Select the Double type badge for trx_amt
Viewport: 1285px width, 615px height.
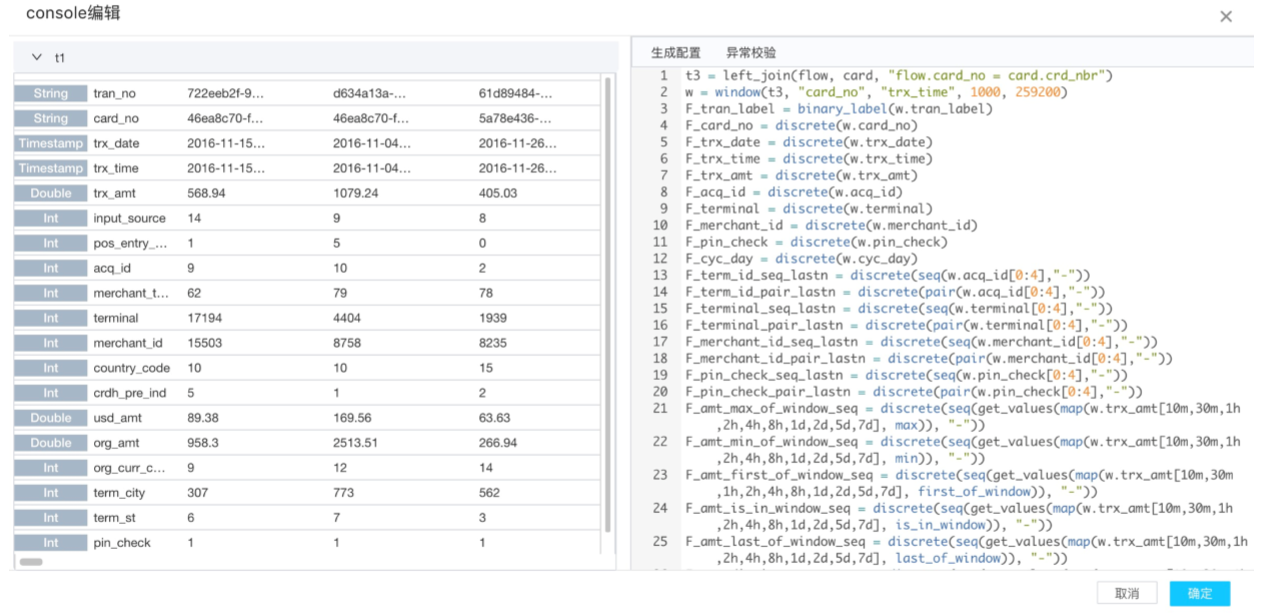(x=50, y=194)
